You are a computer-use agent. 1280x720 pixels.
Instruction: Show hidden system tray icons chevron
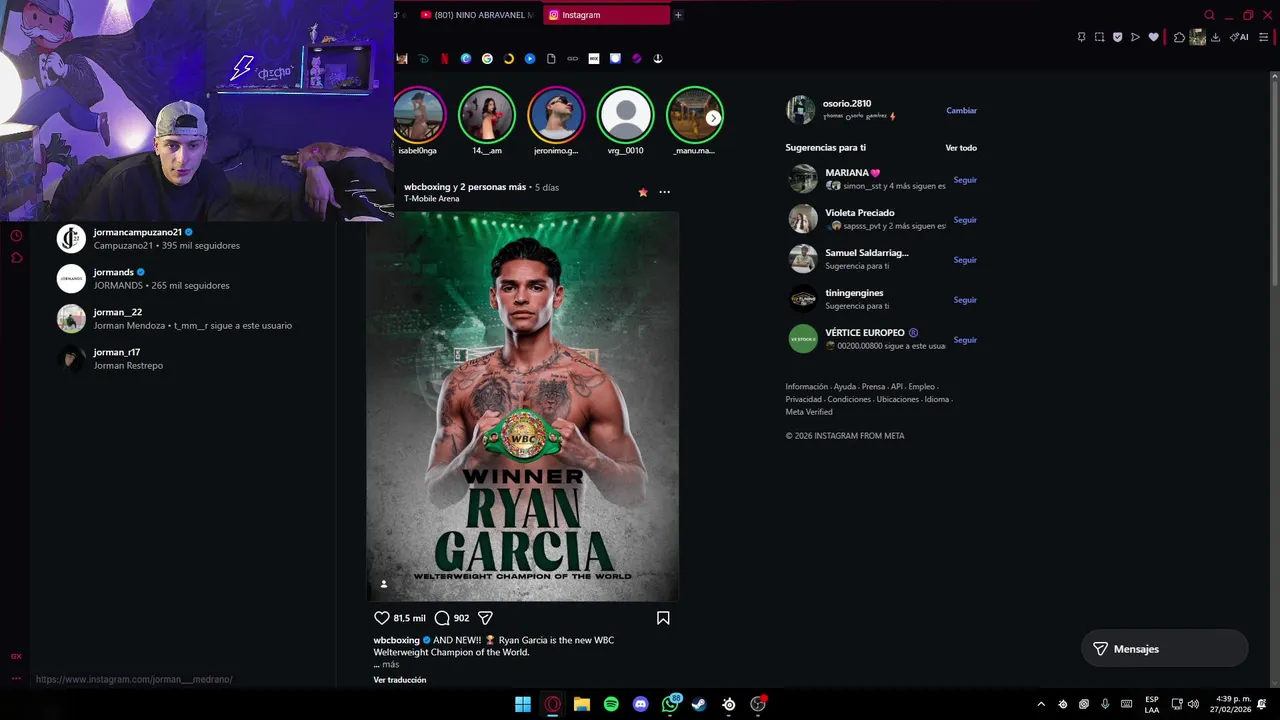click(1041, 704)
